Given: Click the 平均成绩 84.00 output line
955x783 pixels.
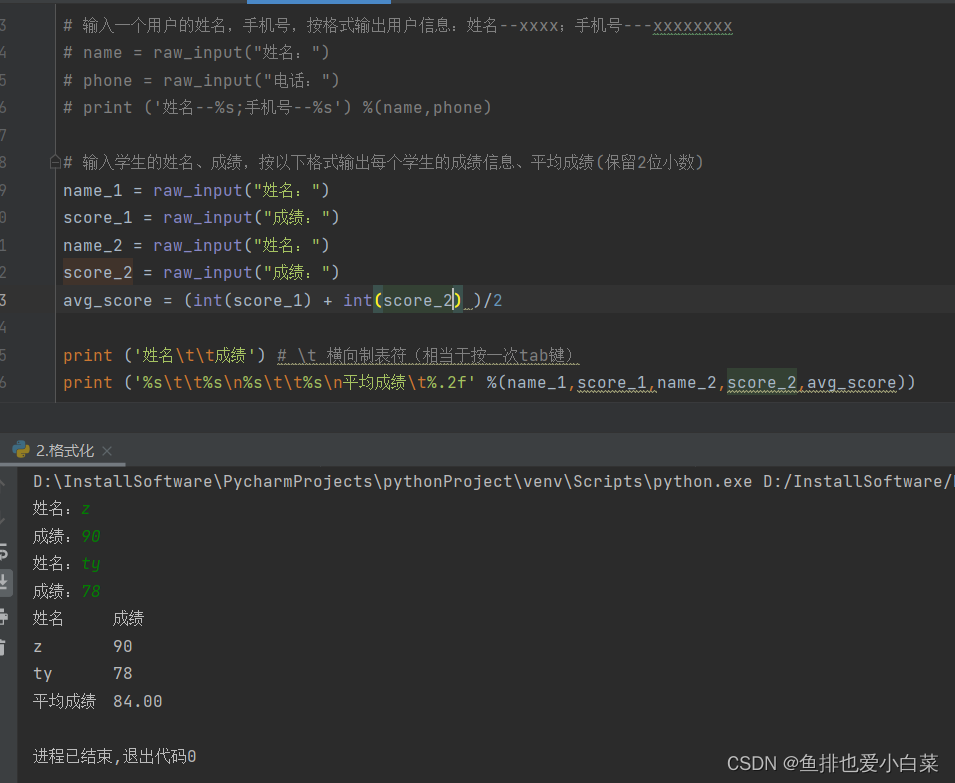Looking at the screenshot, I should pyautogui.click(x=98, y=701).
